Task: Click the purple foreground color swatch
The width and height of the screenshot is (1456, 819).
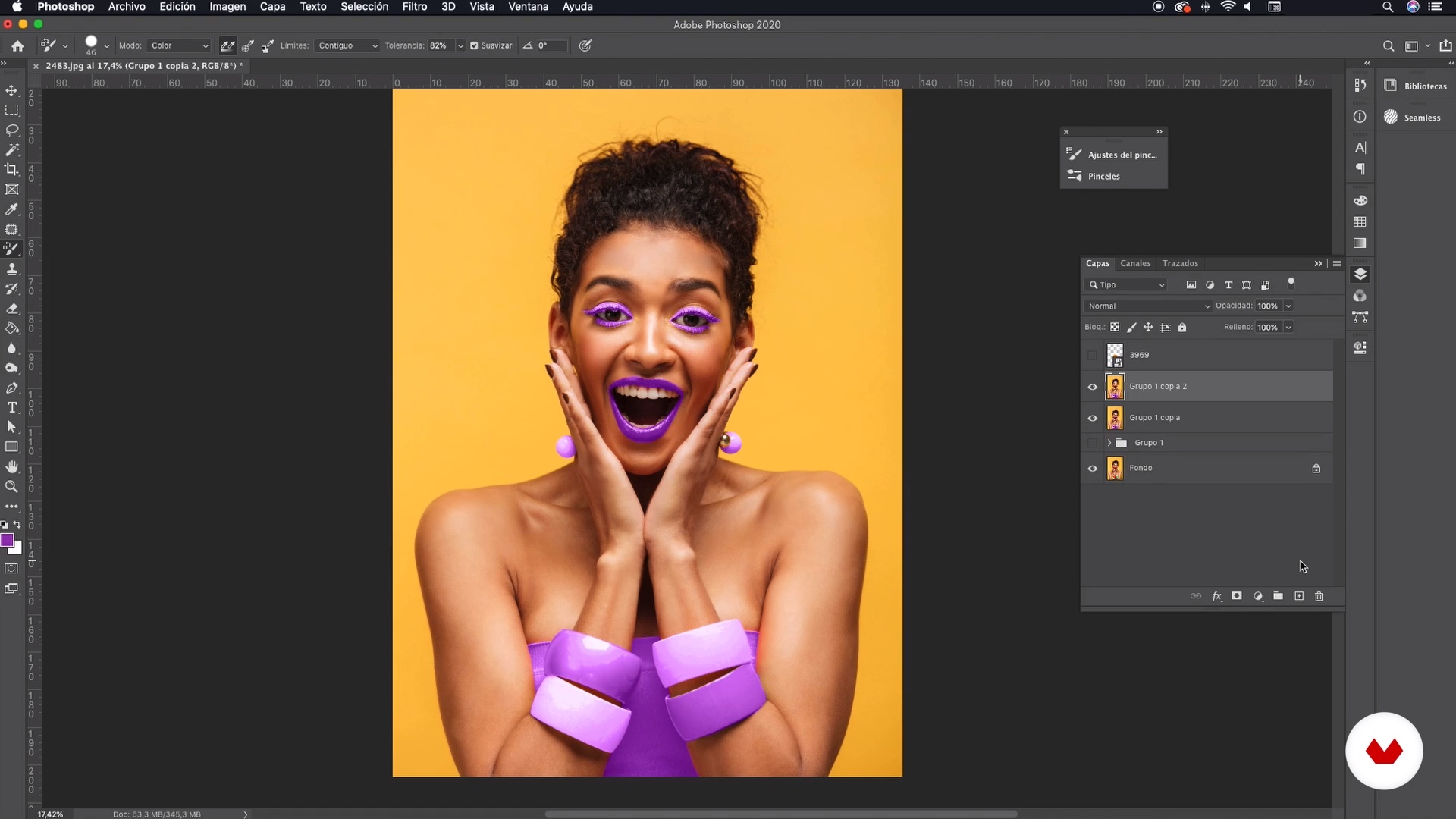Action: click(7, 540)
